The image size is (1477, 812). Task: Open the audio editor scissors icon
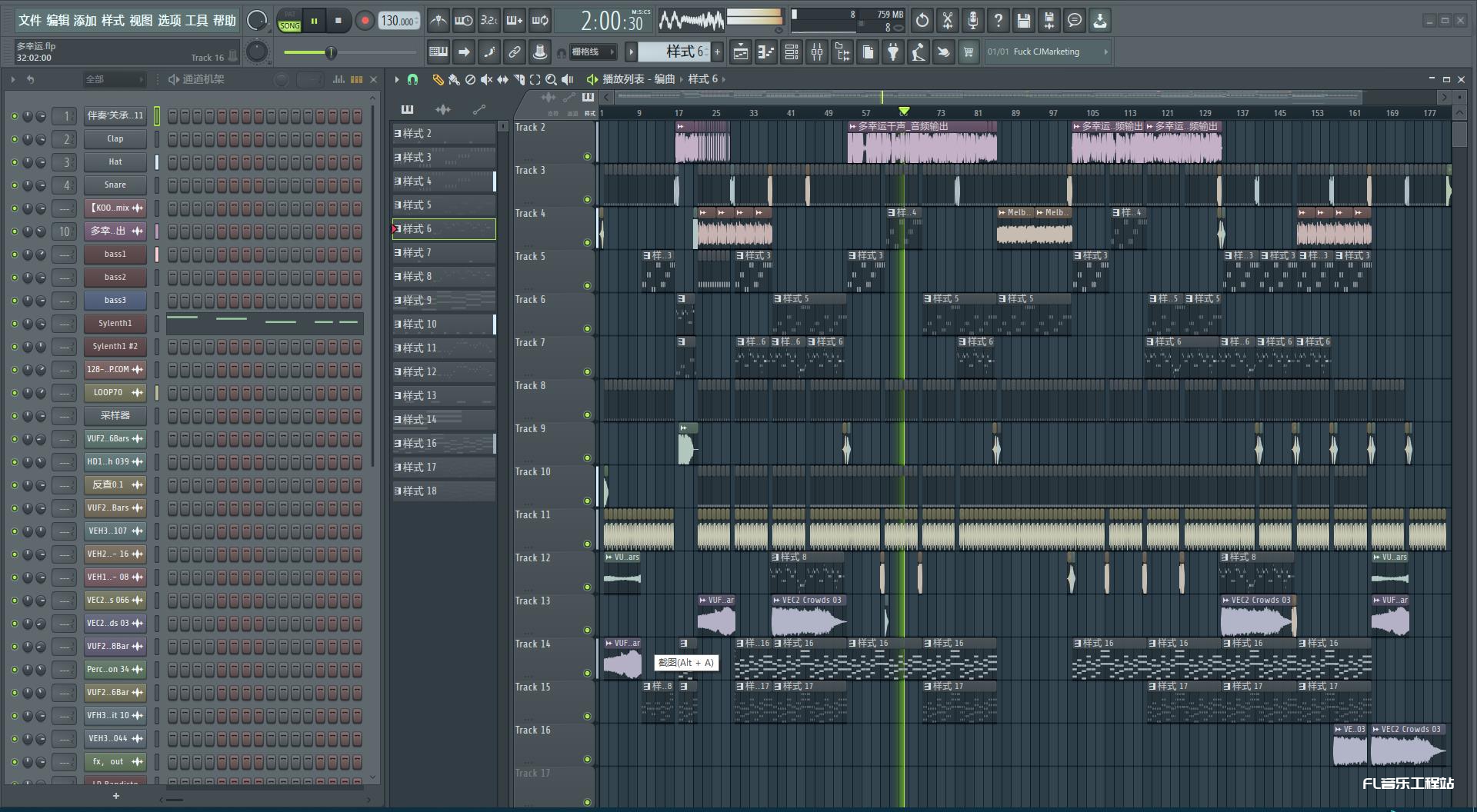point(948,21)
